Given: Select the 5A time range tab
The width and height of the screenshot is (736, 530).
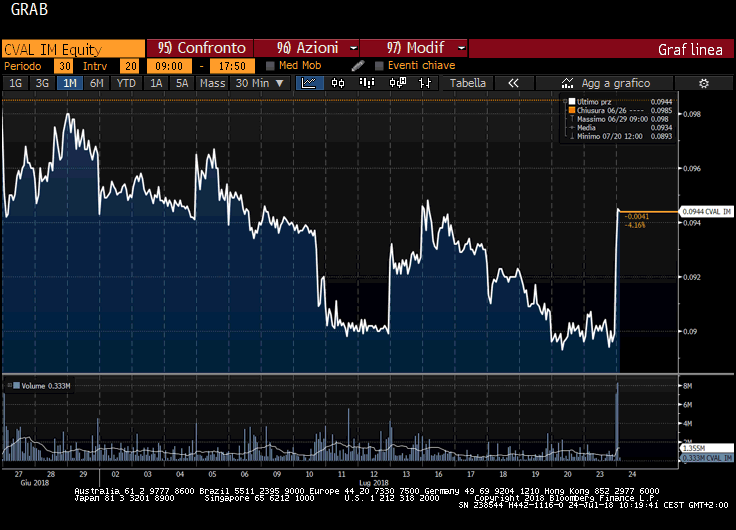Looking at the screenshot, I should [182, 83].
